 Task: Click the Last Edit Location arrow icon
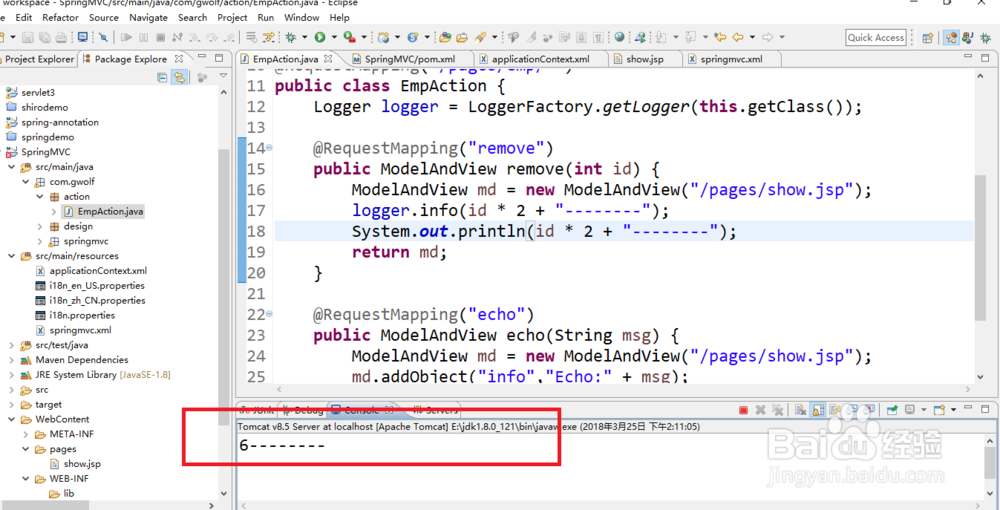[x=720, y=37]
